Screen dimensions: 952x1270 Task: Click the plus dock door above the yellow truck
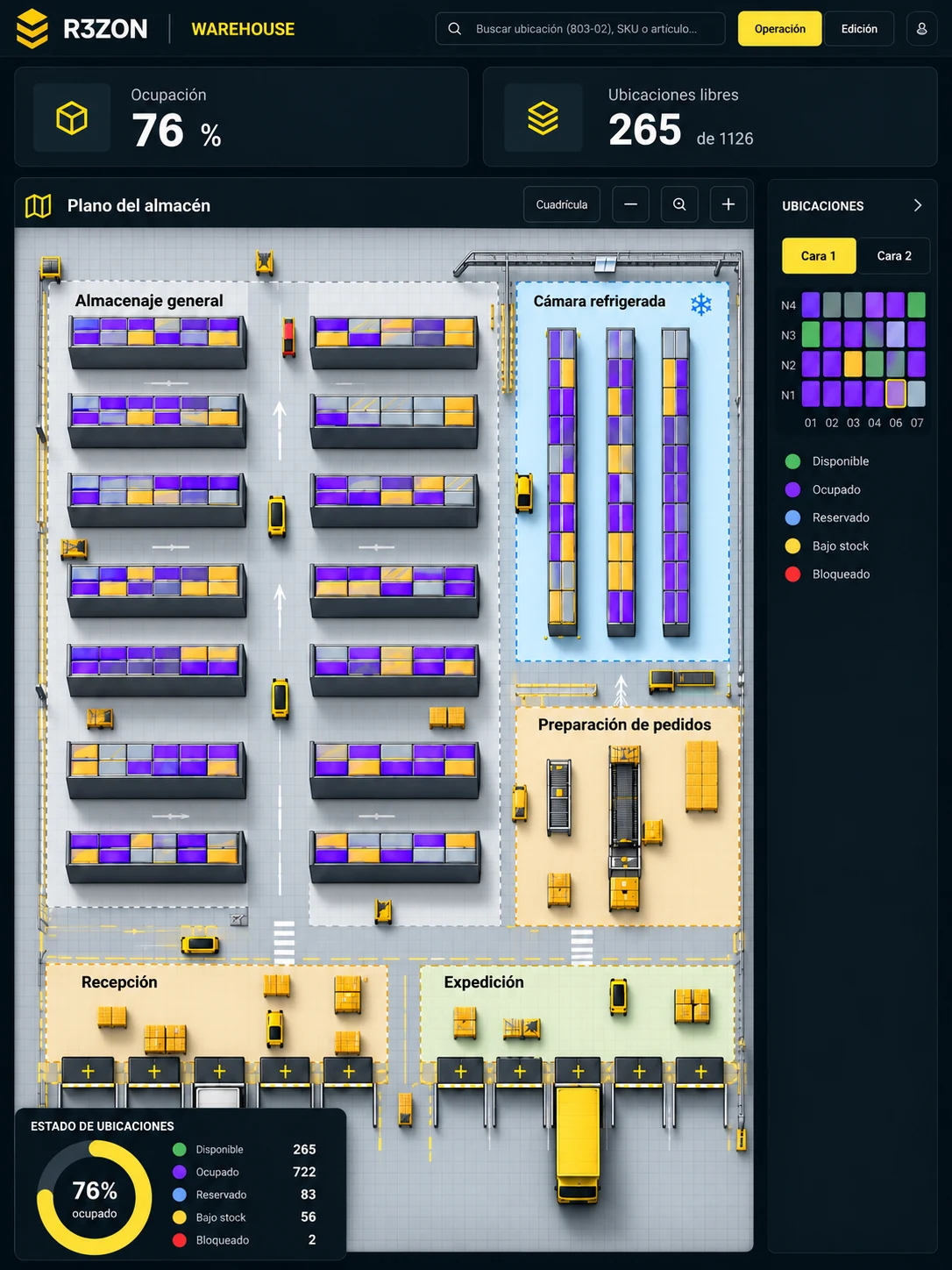[578, 1071]
